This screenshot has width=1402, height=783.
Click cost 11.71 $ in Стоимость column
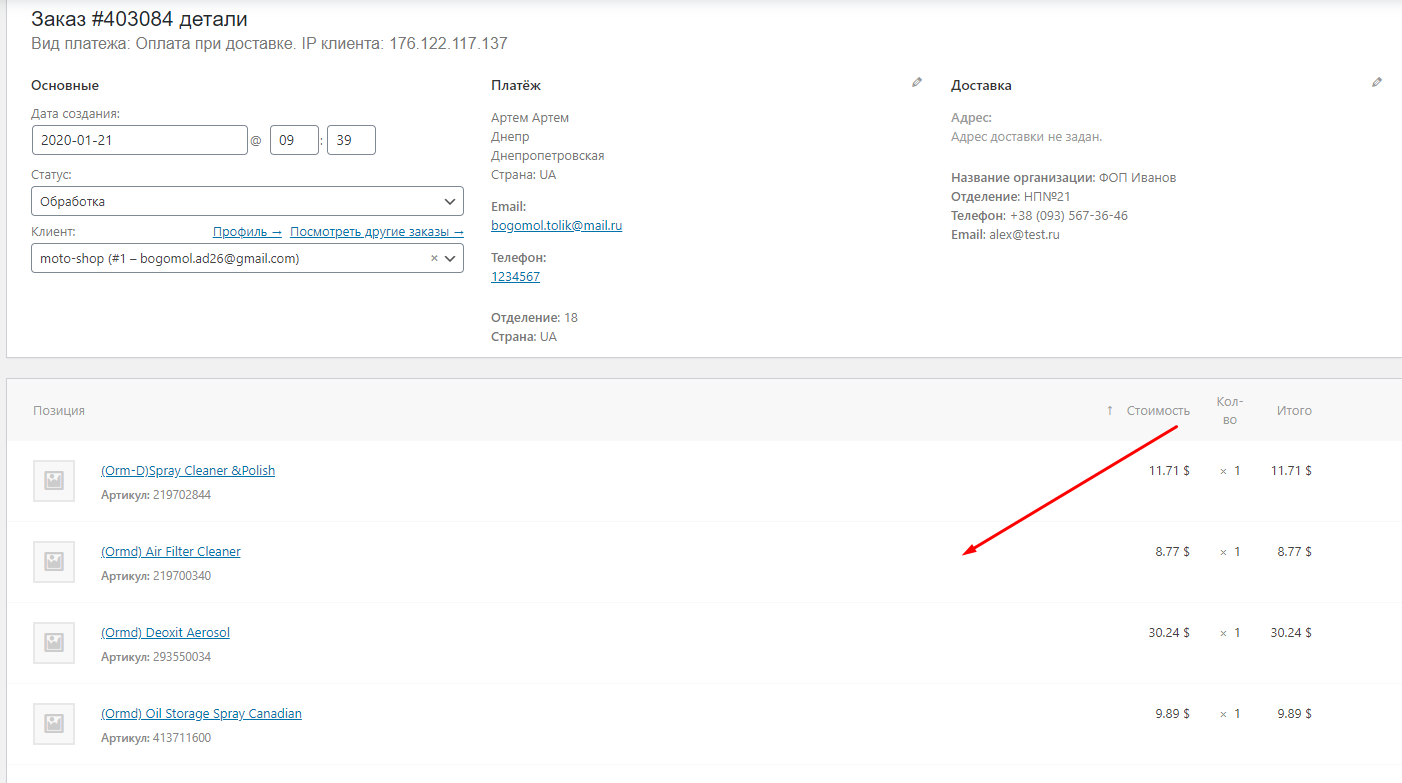coord(1169,470)
